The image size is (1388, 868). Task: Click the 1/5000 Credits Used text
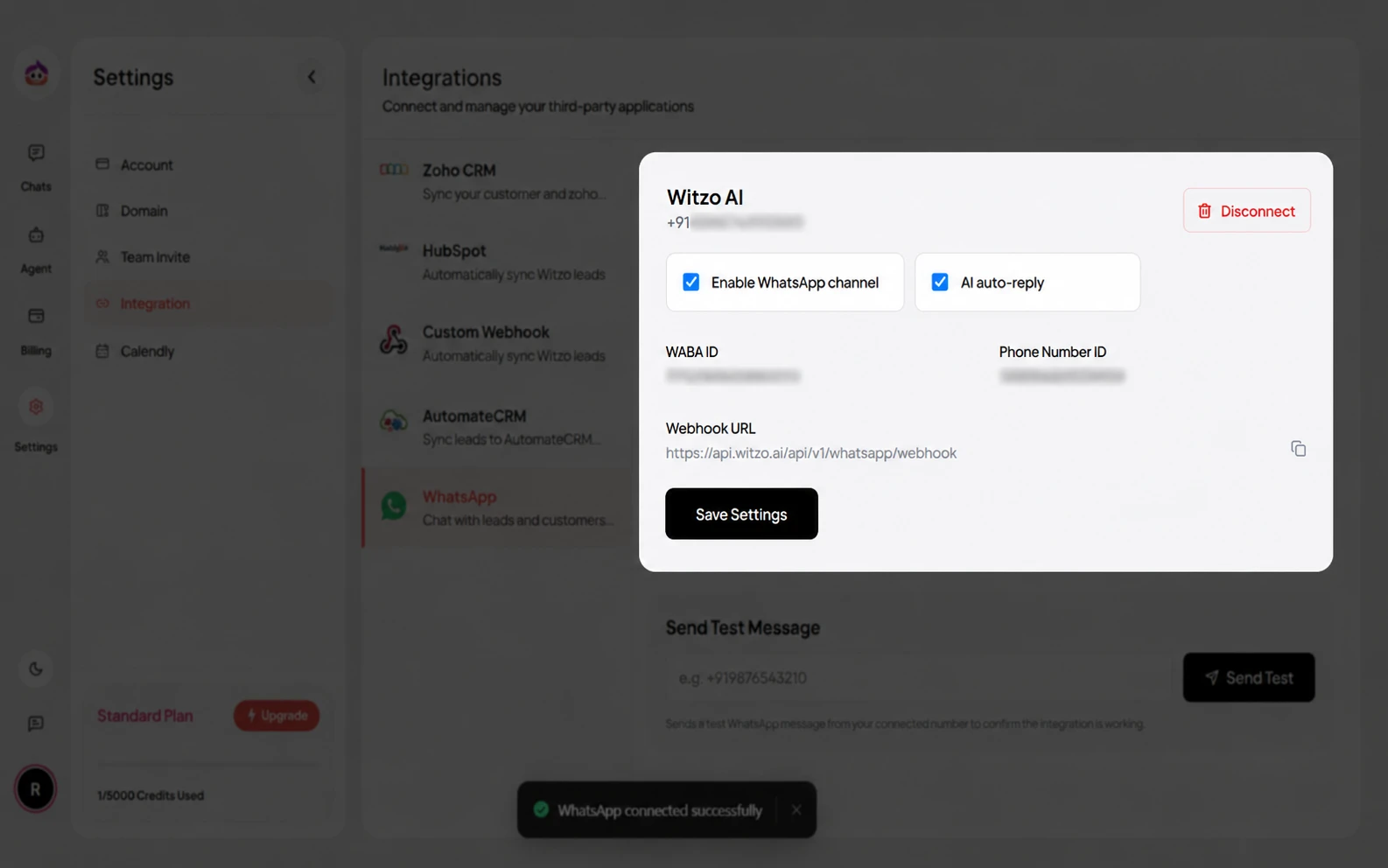pos(151,796)
